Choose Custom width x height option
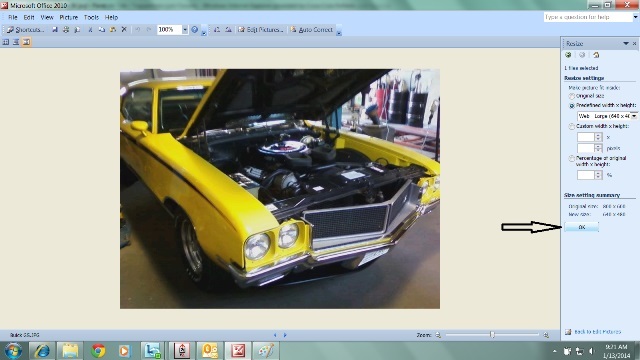The image size is (640, 360). click(x=572, y=127)
